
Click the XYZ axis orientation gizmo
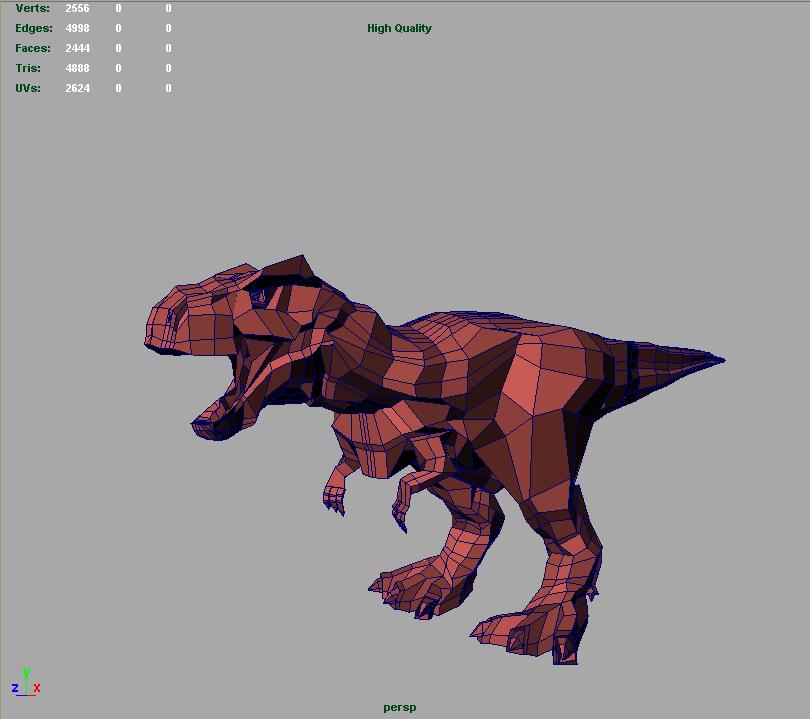pos(26,682)
